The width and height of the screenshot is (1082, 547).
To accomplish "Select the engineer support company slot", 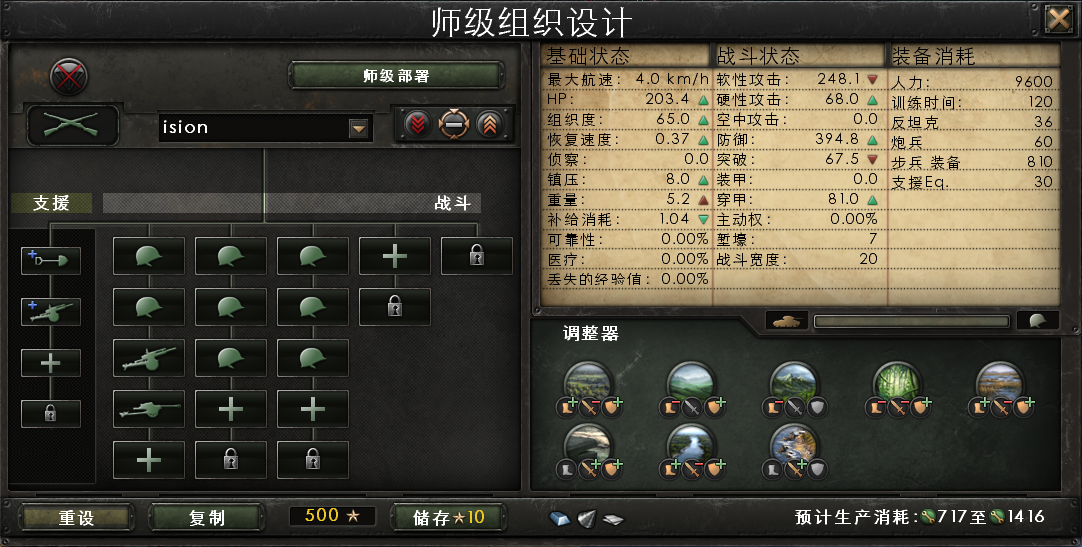I will click(x=50, y=261).
